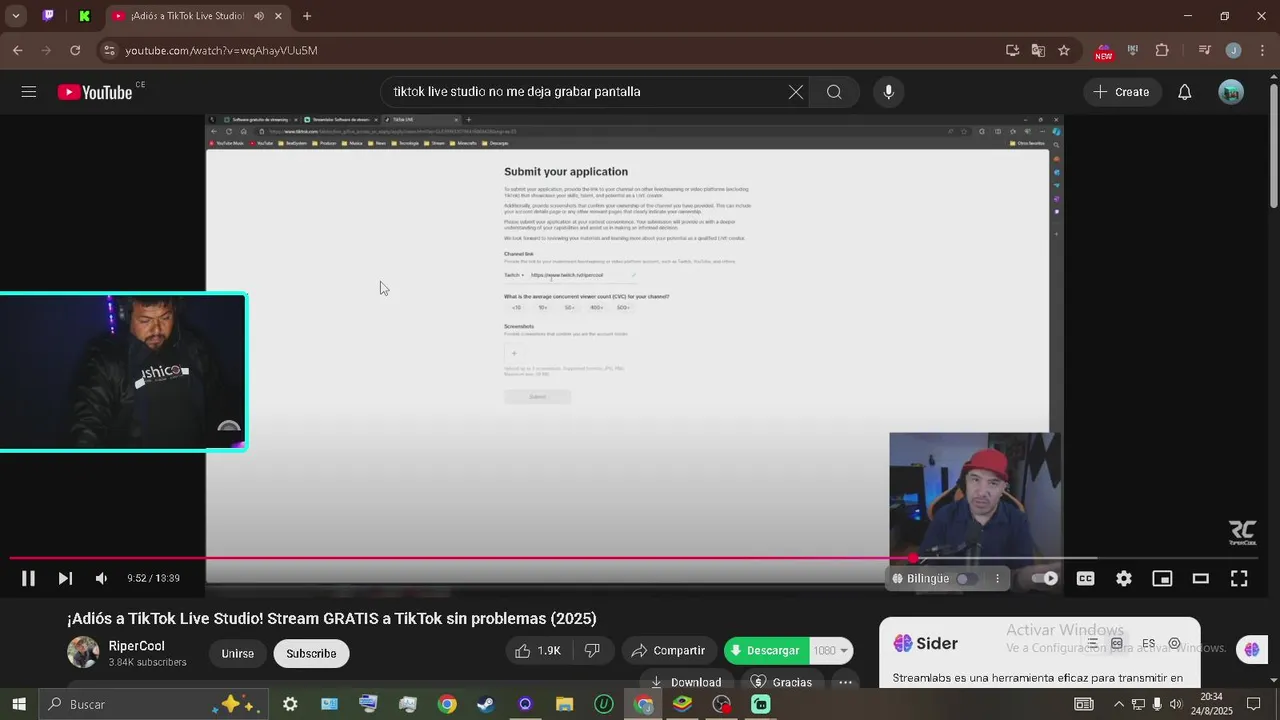
Task: Reload the current page
Action: tap(75, 50)
